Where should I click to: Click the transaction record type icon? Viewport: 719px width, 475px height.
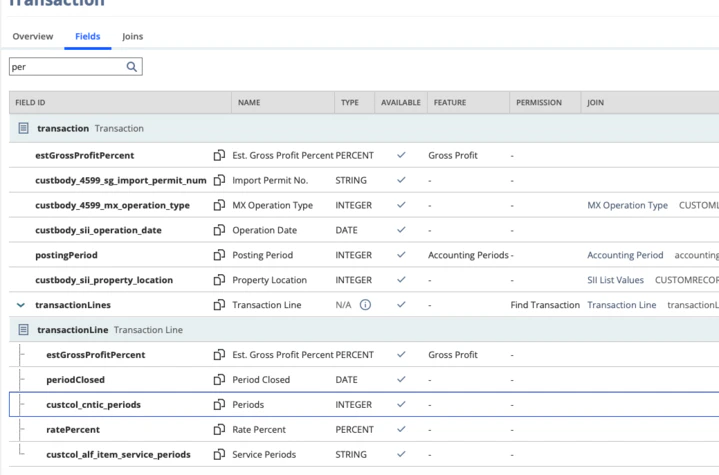click(23, 128)
